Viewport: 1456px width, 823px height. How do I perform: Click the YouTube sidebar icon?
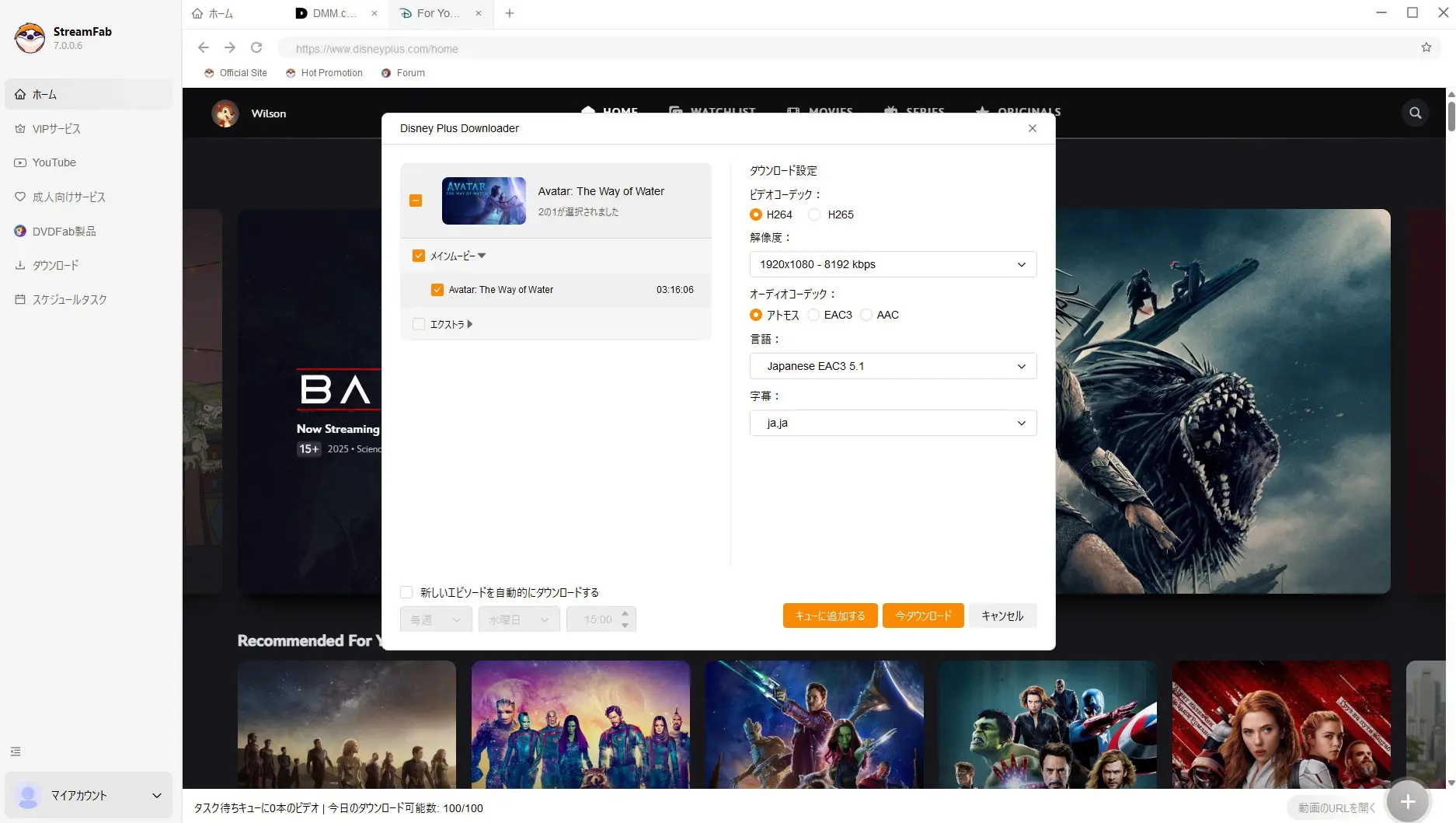pyautogui.click(x=20, y=162)
